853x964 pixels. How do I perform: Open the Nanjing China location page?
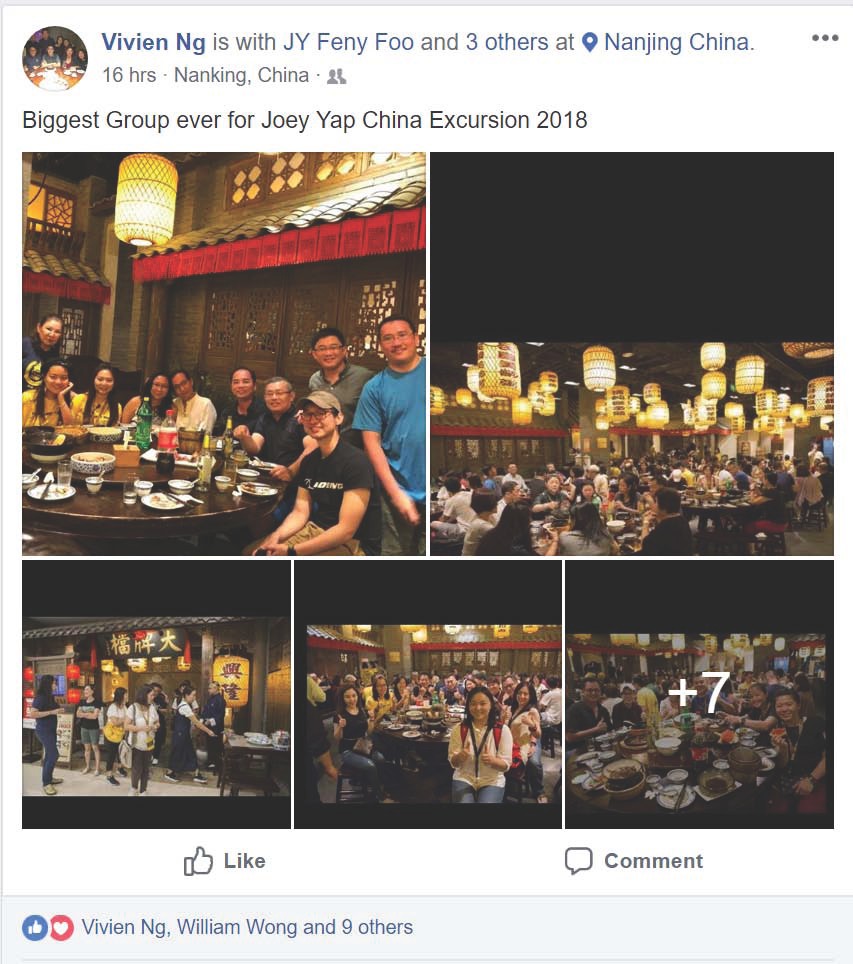coord(679,42)
